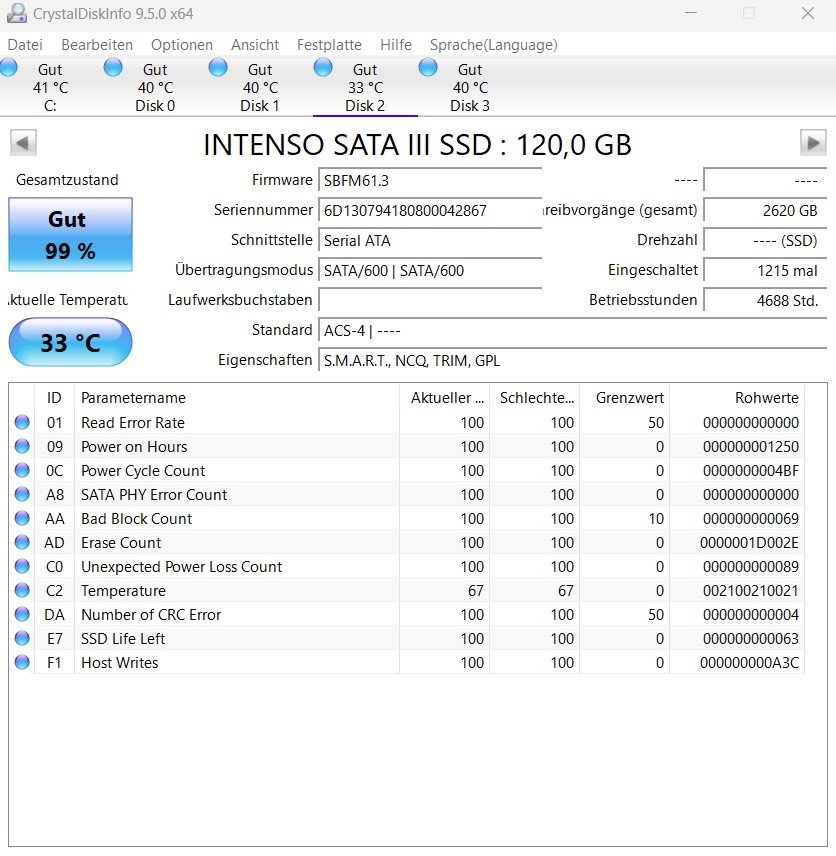Select the C: drive status orb
The height and width of the screenshot is (856, 836).
point(8,68)
